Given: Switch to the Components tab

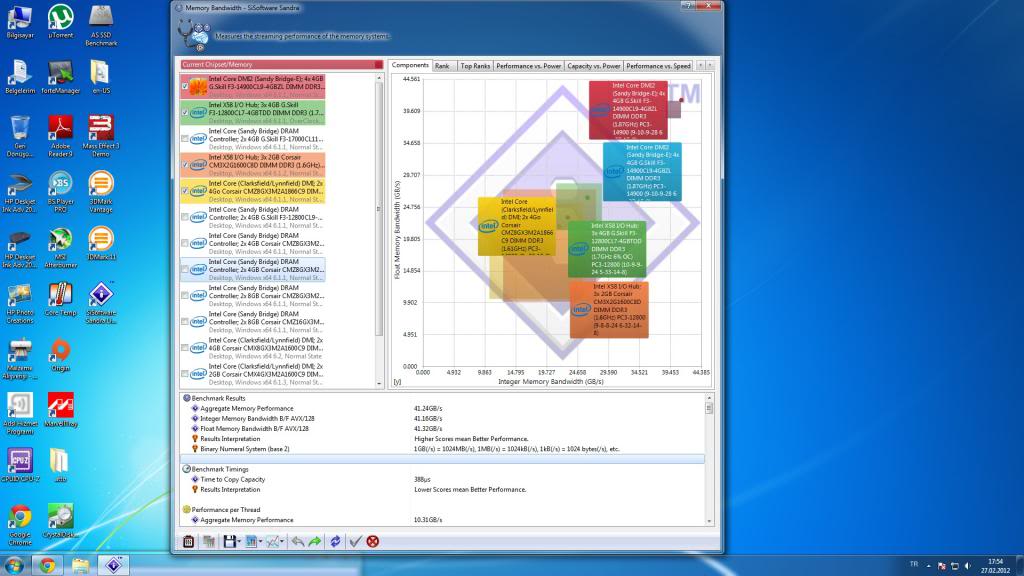Looking at the screenshot, I should click(410, 65).
